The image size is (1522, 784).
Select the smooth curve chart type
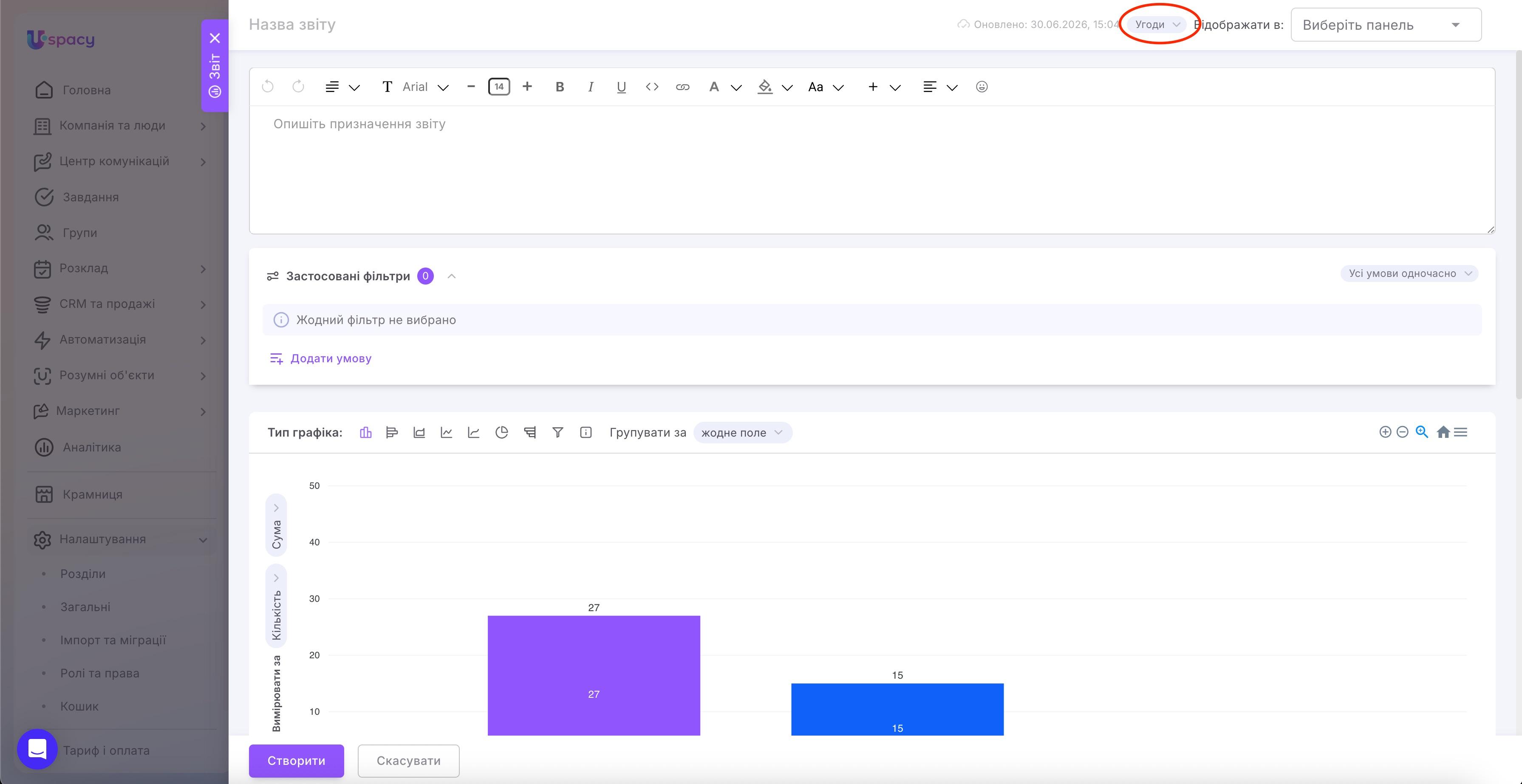click(474, 433)
